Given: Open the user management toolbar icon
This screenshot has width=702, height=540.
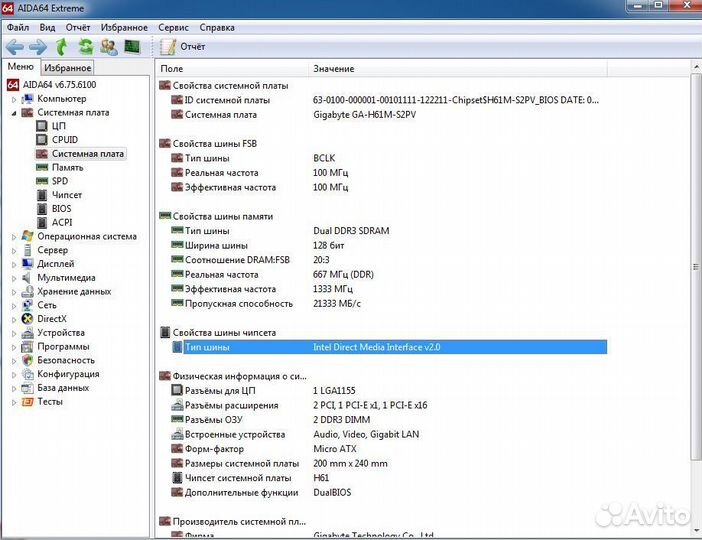Looking at the screenshot, I should (x=109, y=47).
